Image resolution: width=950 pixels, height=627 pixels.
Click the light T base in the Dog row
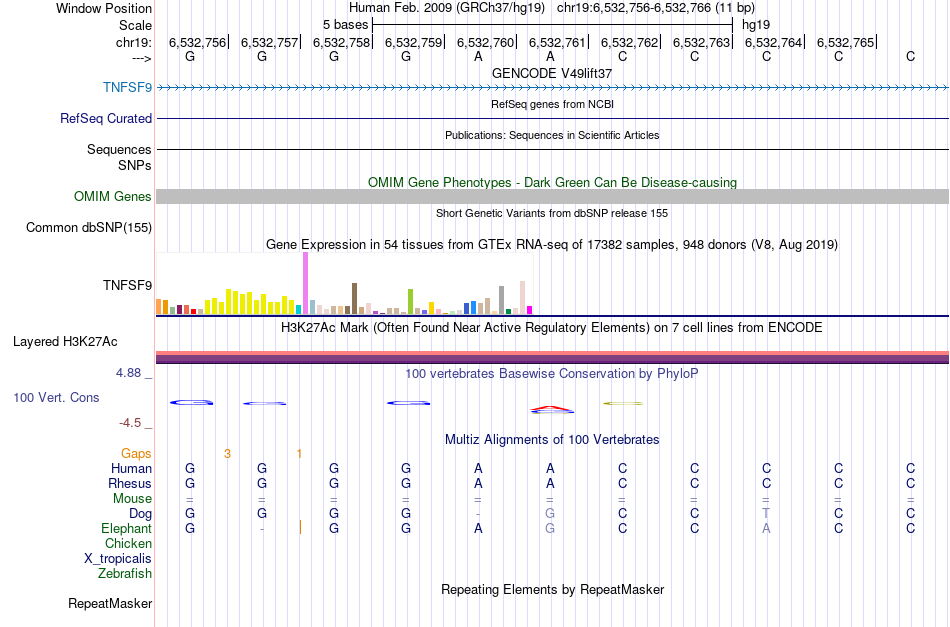pyautogui.click(x=766, y=513)
